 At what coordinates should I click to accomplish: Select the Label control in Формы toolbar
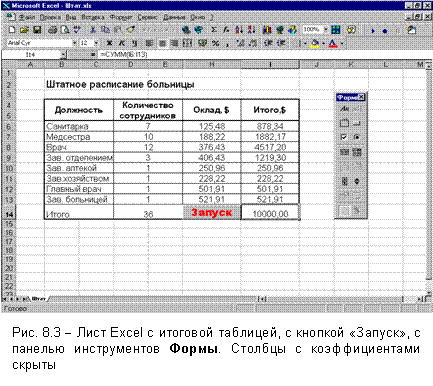point(344,109)
